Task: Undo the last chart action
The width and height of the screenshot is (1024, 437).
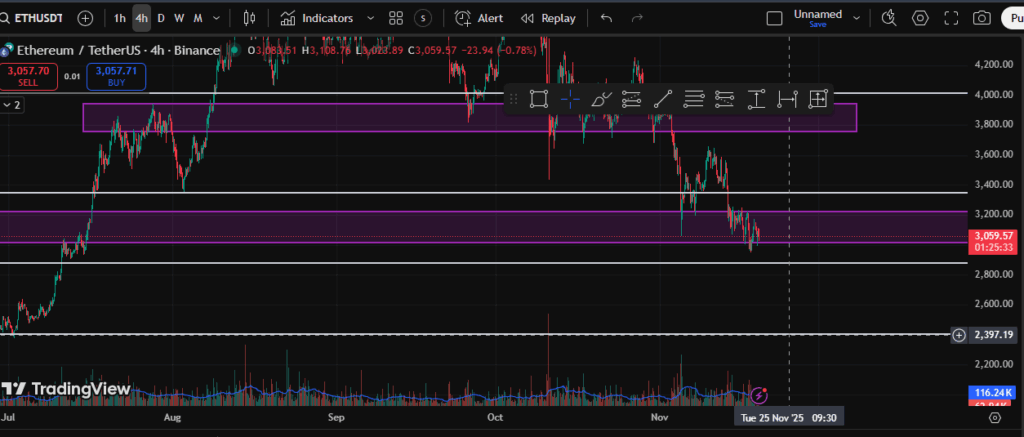Action: tap(606, 18)
